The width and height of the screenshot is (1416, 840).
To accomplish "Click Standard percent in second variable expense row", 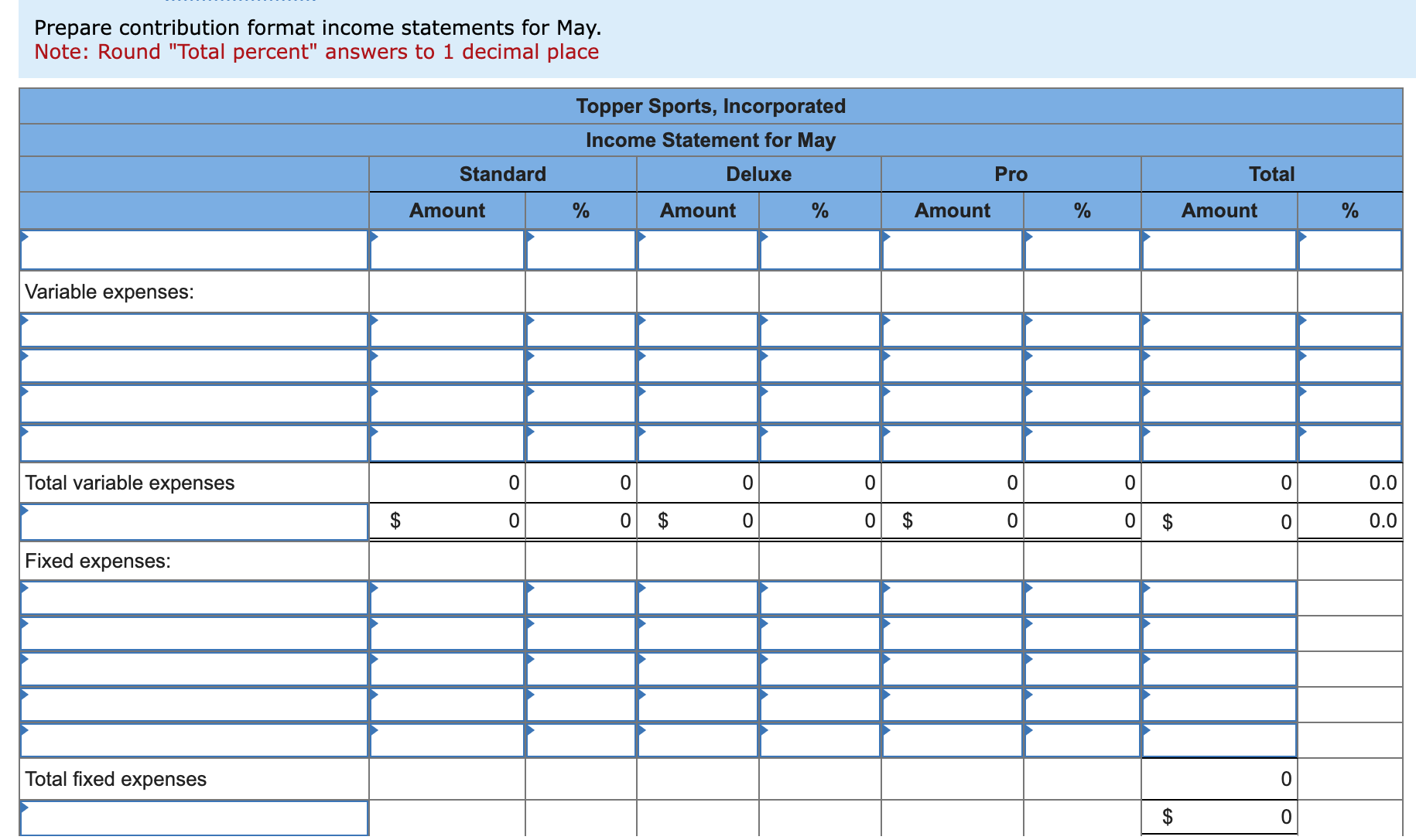I will 581,366.
